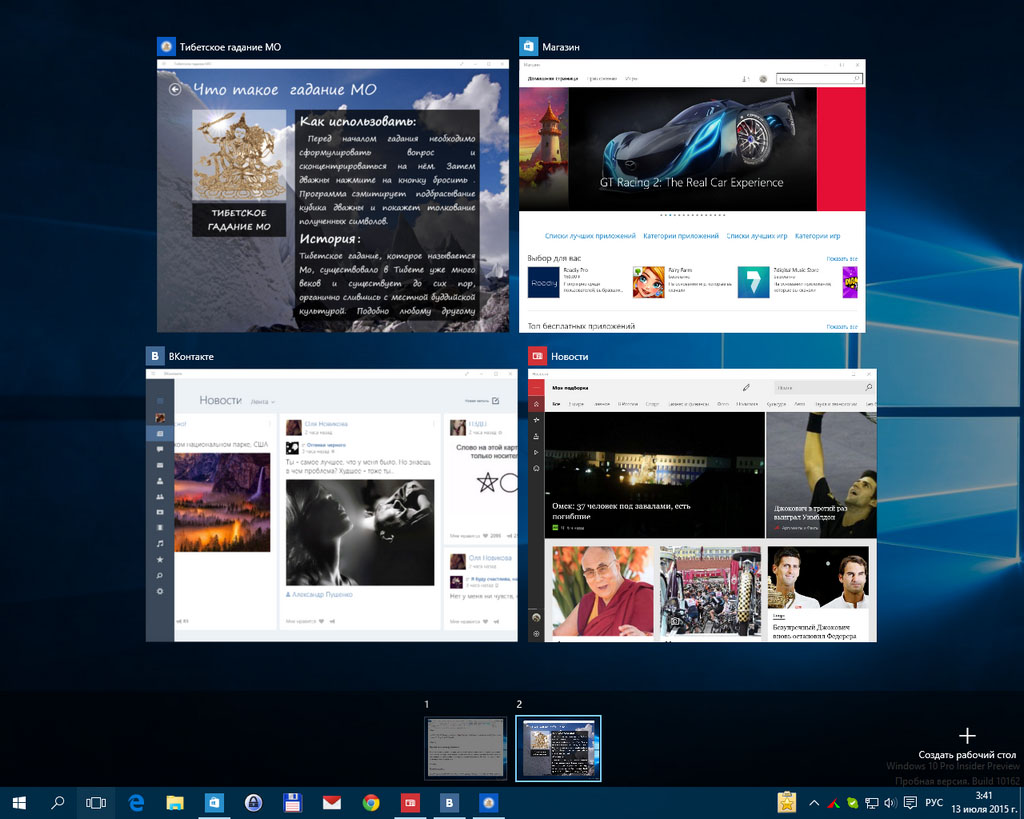Open the Gmail envelope taskbar icon
This screenshot has height=819, width=1024.
coord(332,803)
